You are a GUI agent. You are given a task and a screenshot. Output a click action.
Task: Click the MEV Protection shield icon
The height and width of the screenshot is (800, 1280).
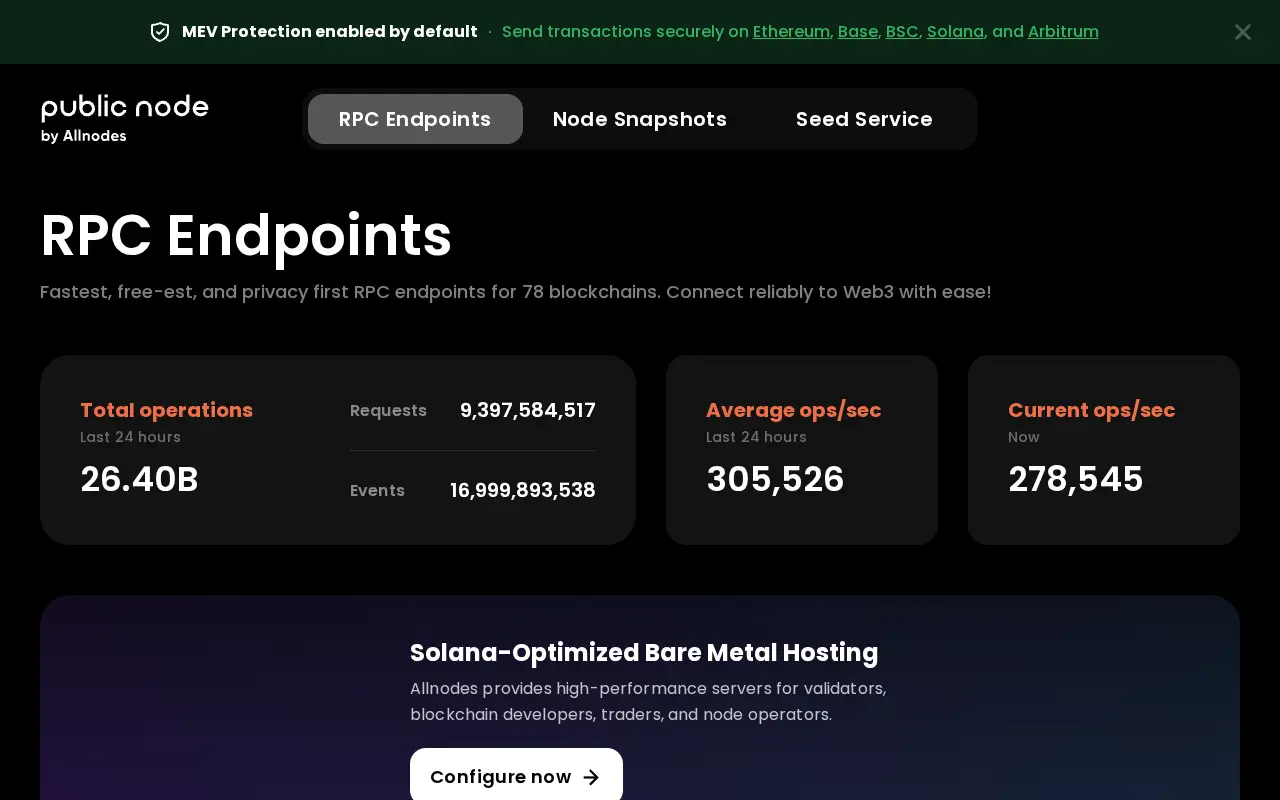pos(160,32)
